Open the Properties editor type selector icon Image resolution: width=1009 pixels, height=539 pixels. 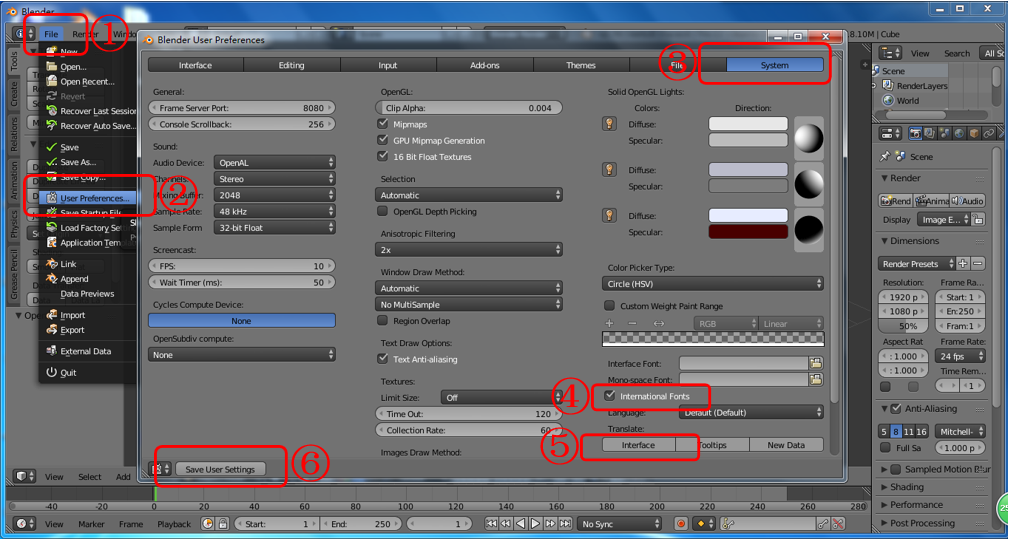coord(891,133)
